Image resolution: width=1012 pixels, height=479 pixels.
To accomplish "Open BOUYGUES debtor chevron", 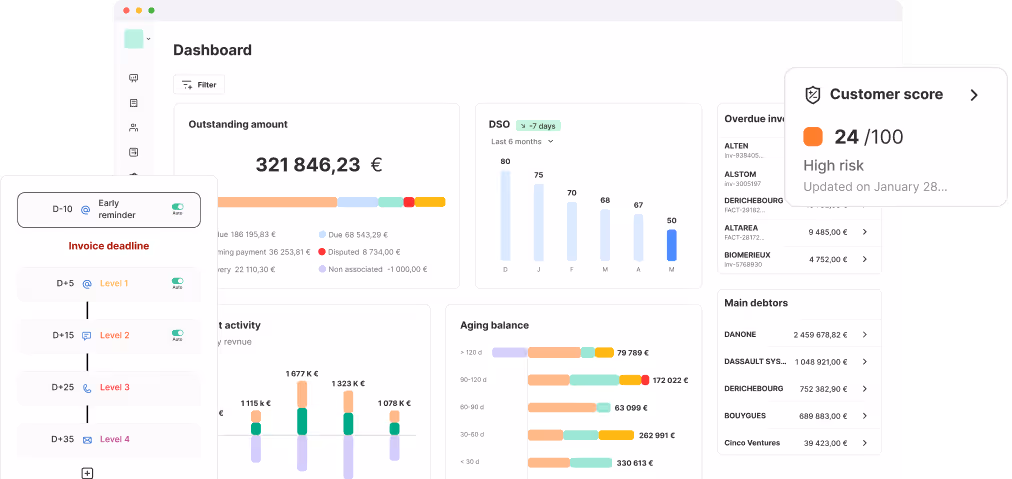I will [865, 416].
